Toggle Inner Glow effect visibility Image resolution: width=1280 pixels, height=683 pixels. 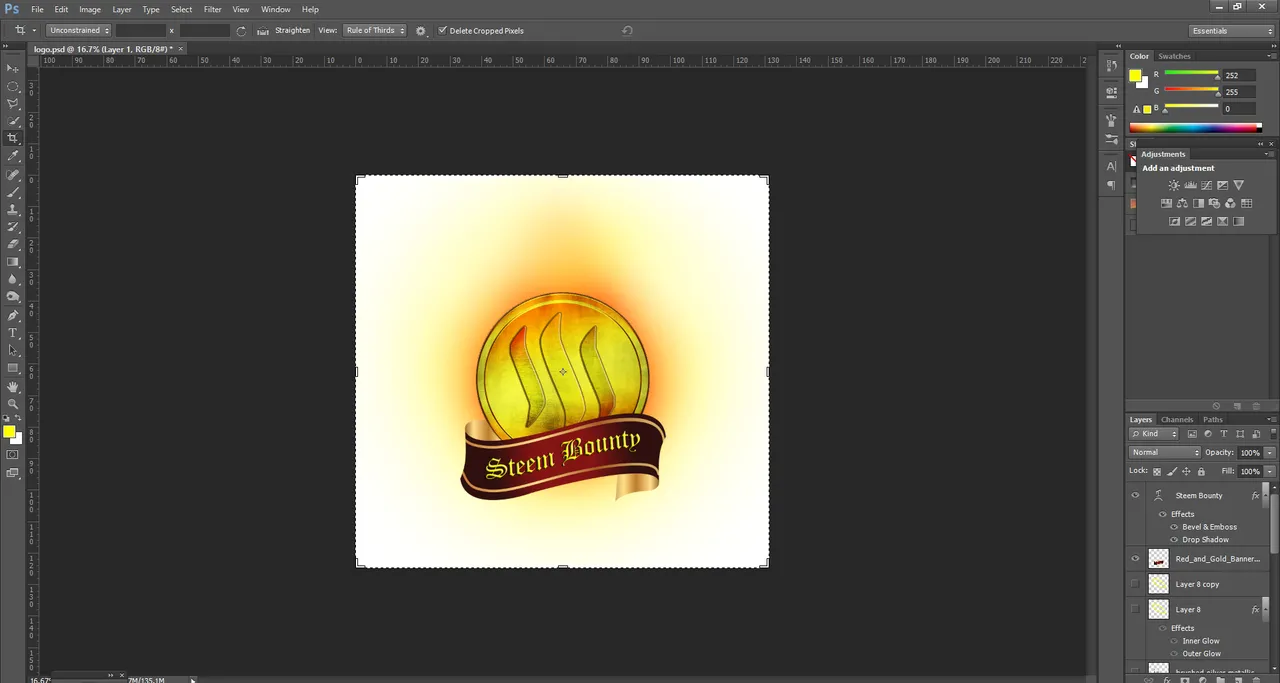pyautogui.click(x=1174, y=641)
